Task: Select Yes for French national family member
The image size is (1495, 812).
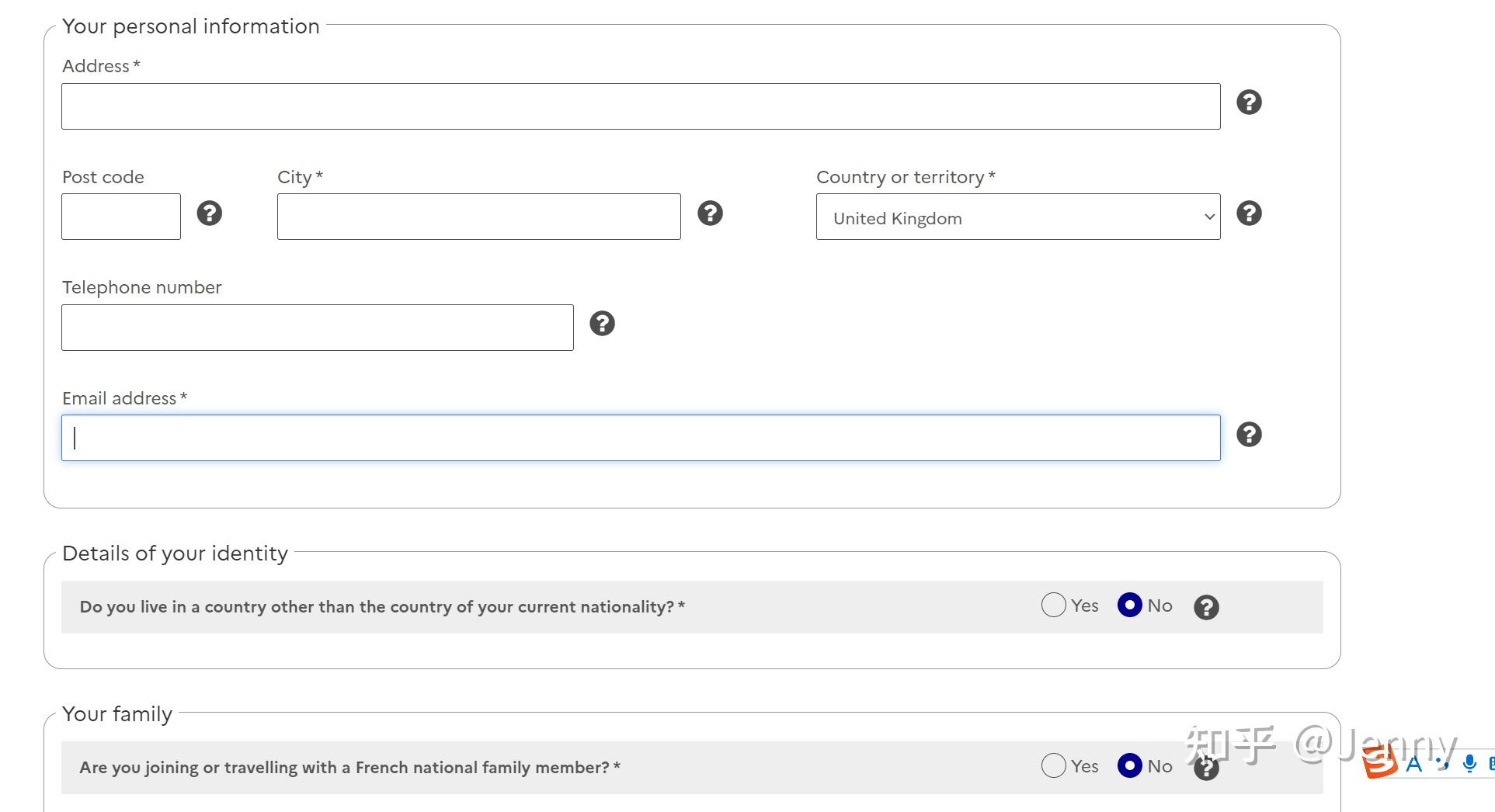Action: (x=1053, y=765)
